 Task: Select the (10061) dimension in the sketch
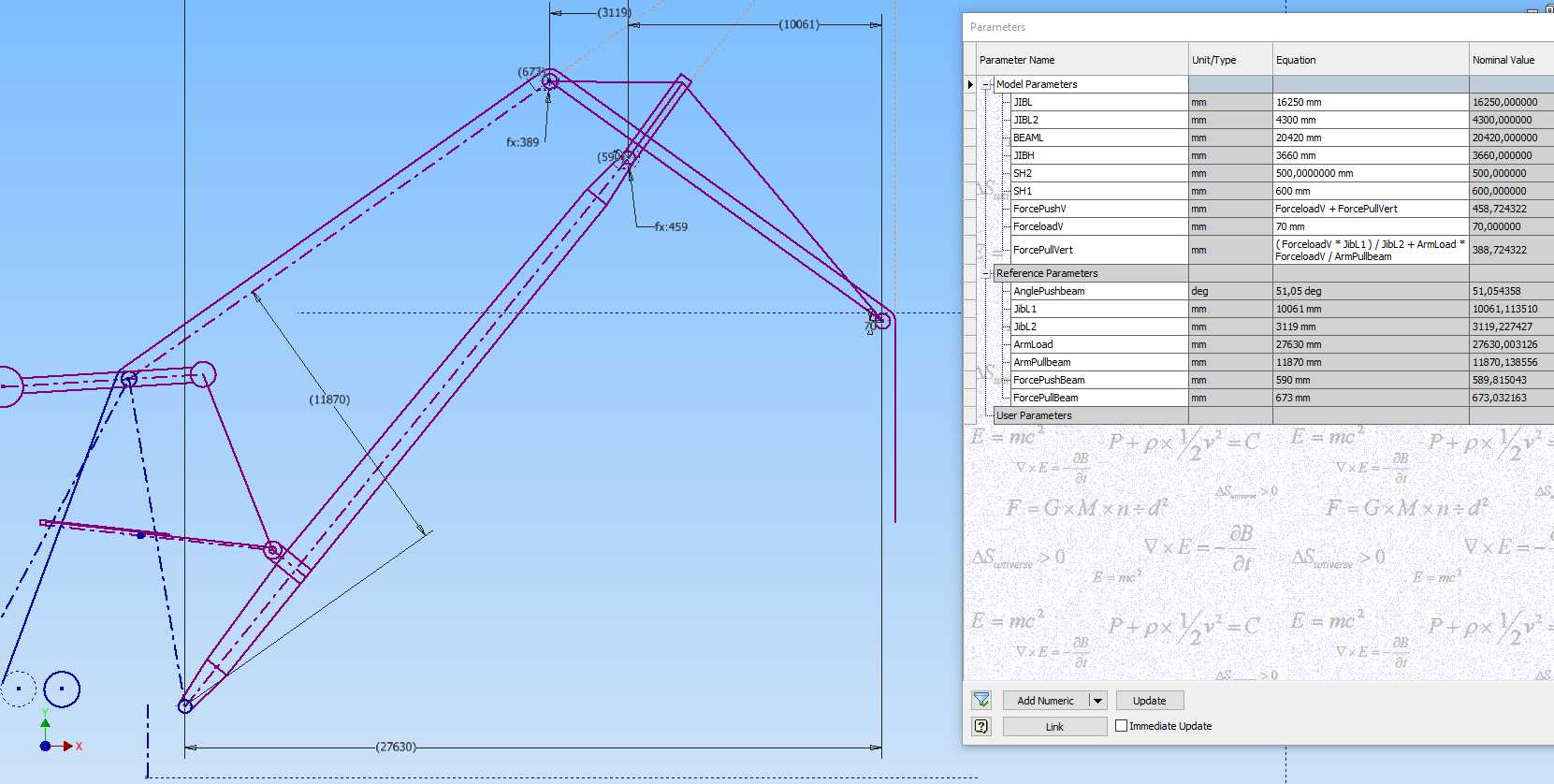pyautogui.click(x=799, y=24)
